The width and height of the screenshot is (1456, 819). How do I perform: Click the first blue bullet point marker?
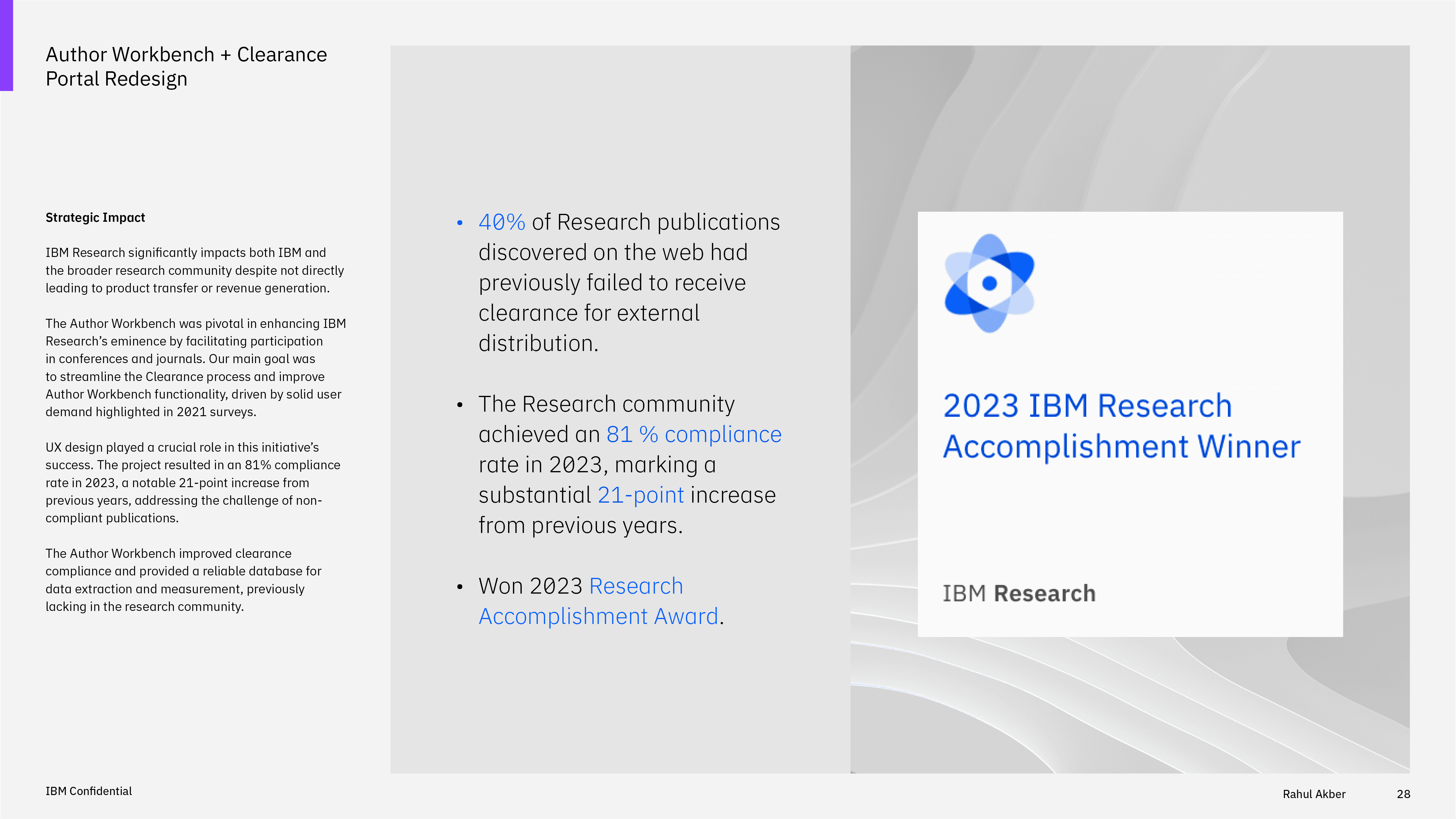pyautogui.click(x=460, y=223)
